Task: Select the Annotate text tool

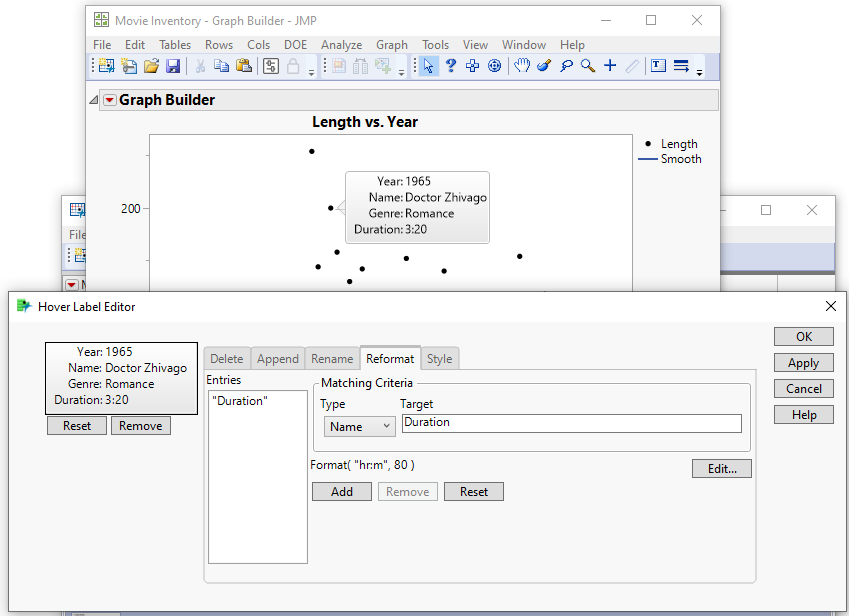Action: pos(659,66)
